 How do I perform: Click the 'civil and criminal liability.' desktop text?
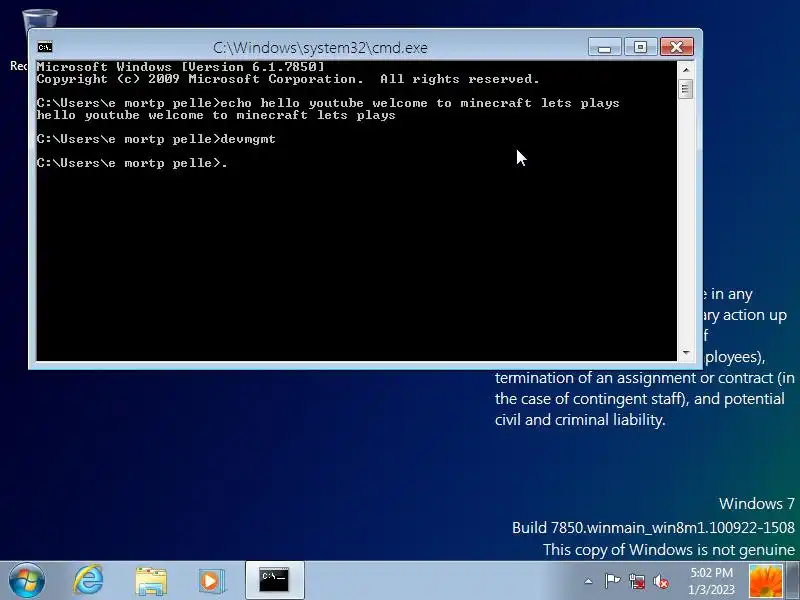tap(580, 419)
